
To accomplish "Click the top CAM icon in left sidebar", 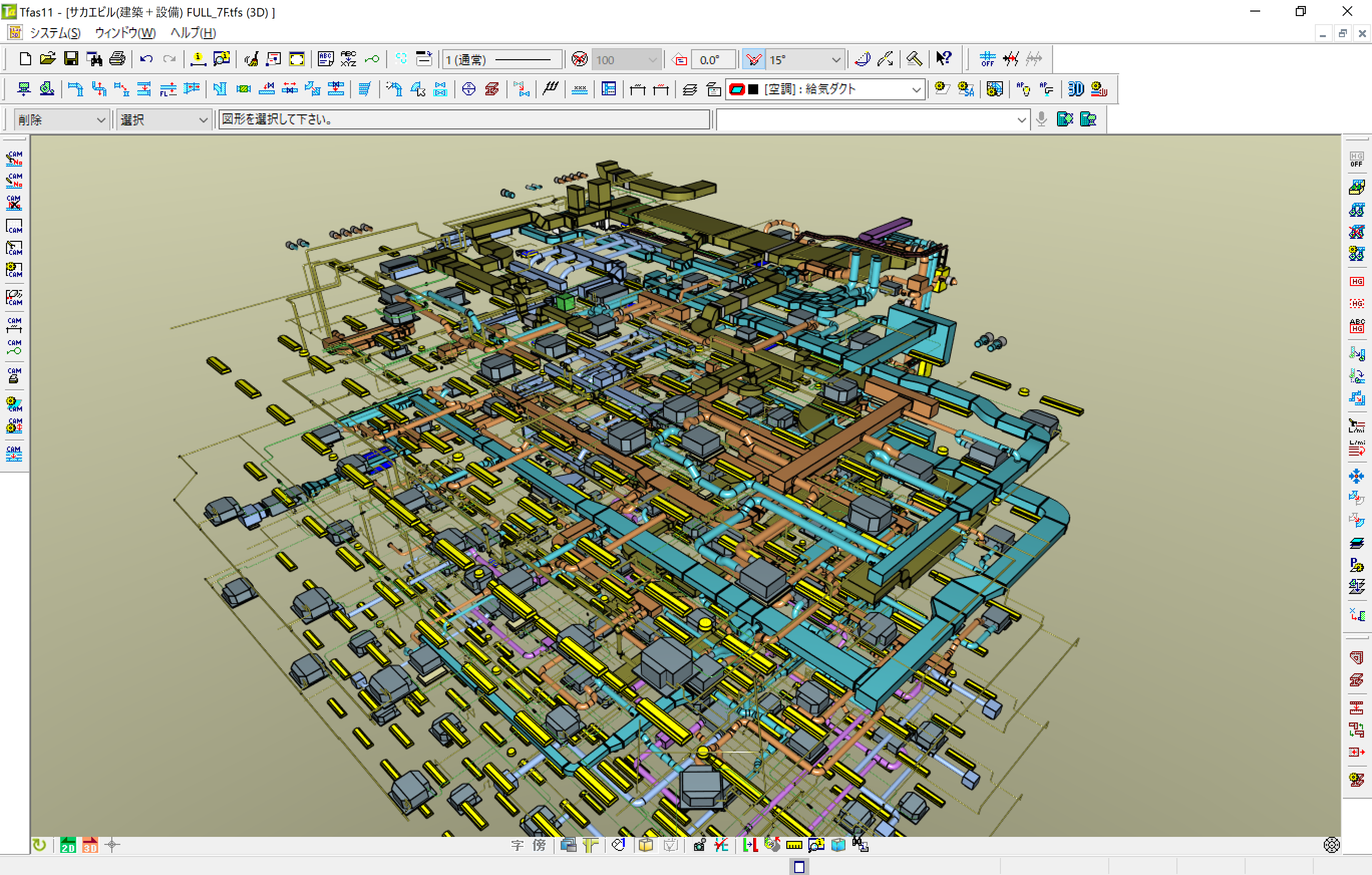I will click(x=14, y=159).
